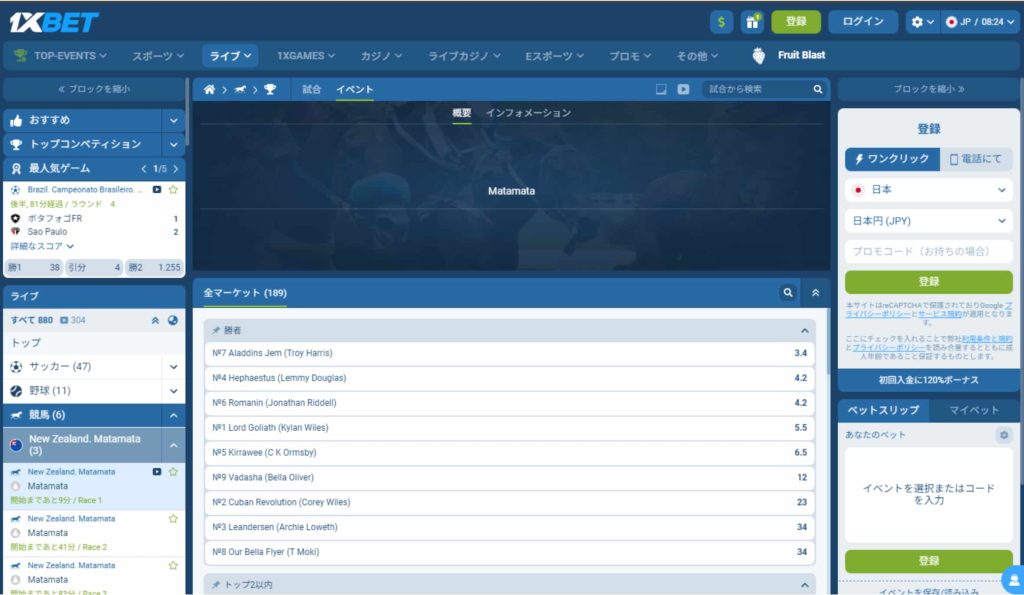Search markets using 全マーケット magnifier icon
The width and height of the screenshot is (1024, 595).
coord(788,293)
